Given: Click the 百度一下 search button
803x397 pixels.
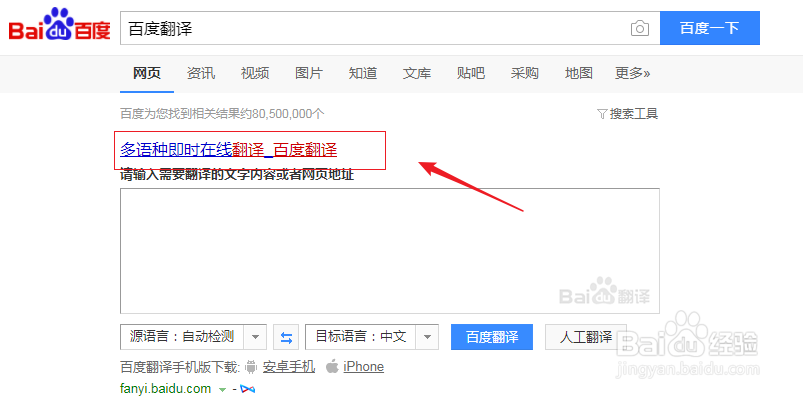Looking at the screenshot, I should pos(710,28).
